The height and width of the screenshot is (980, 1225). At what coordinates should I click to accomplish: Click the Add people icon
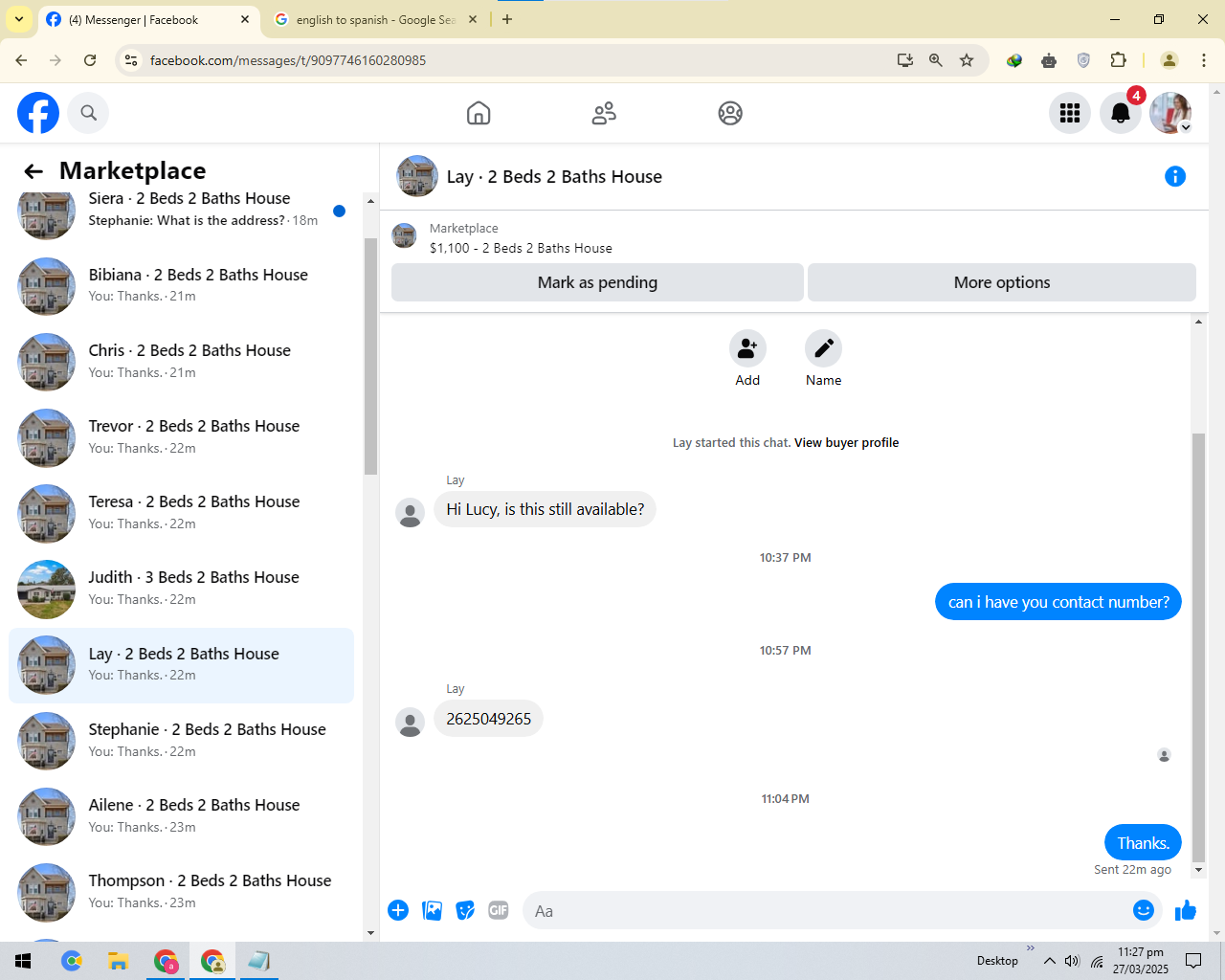747,348
